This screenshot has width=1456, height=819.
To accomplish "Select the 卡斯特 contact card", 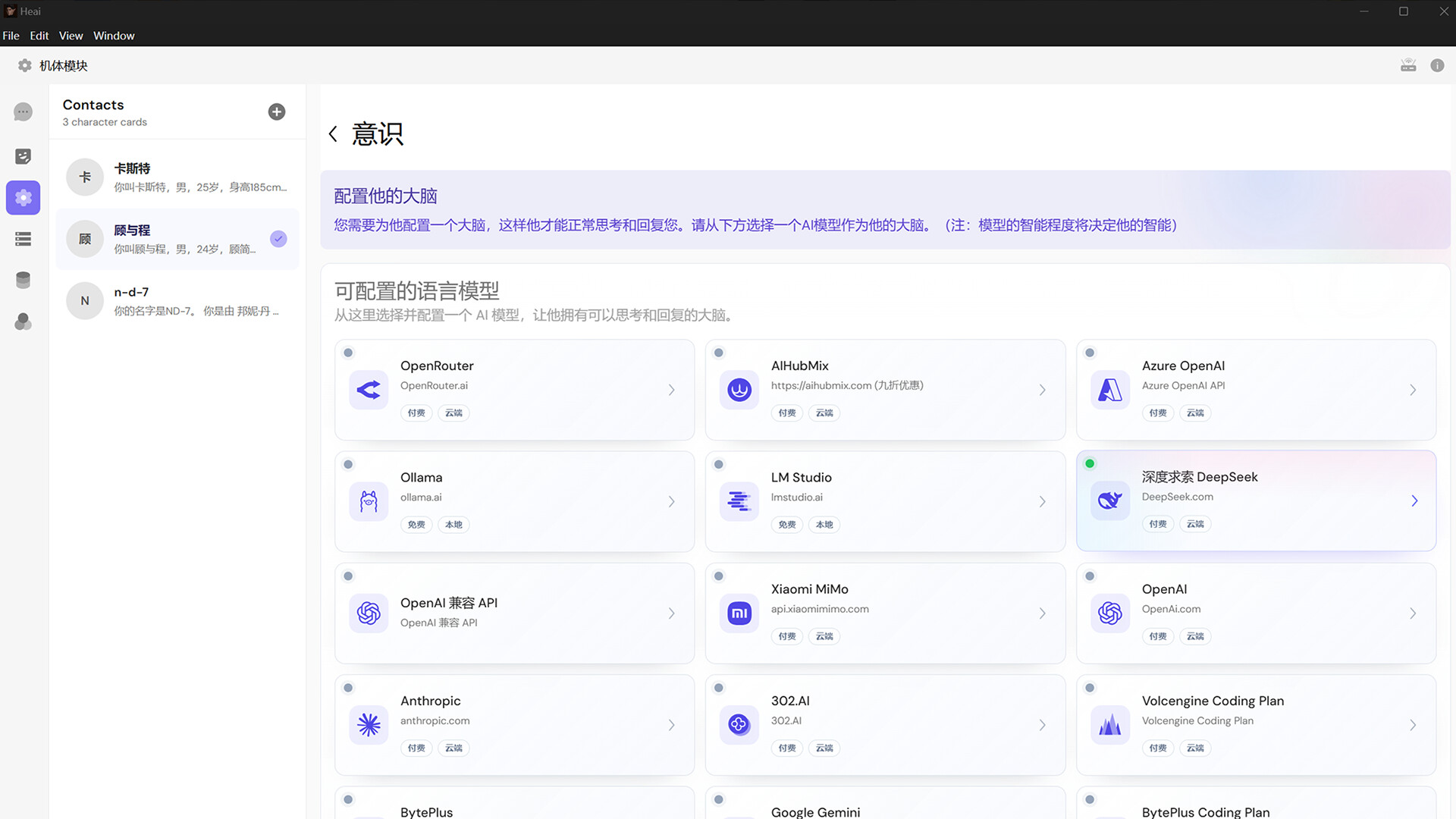I will [177, 177].
